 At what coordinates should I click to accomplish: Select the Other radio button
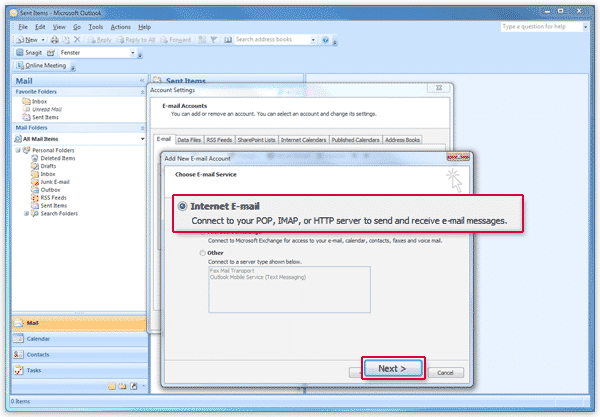(202, 253)
